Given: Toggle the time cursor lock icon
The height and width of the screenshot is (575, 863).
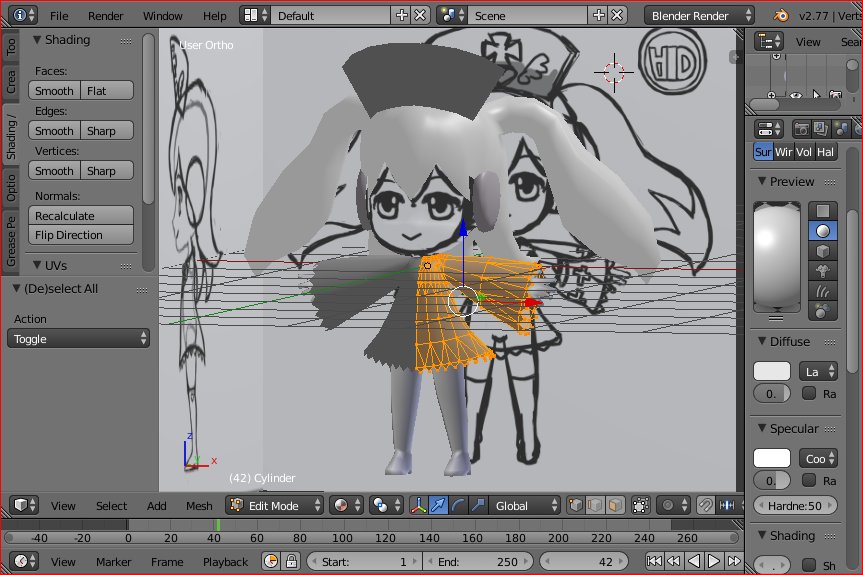Looking at the screenshot, I should (x=291, y=561).
